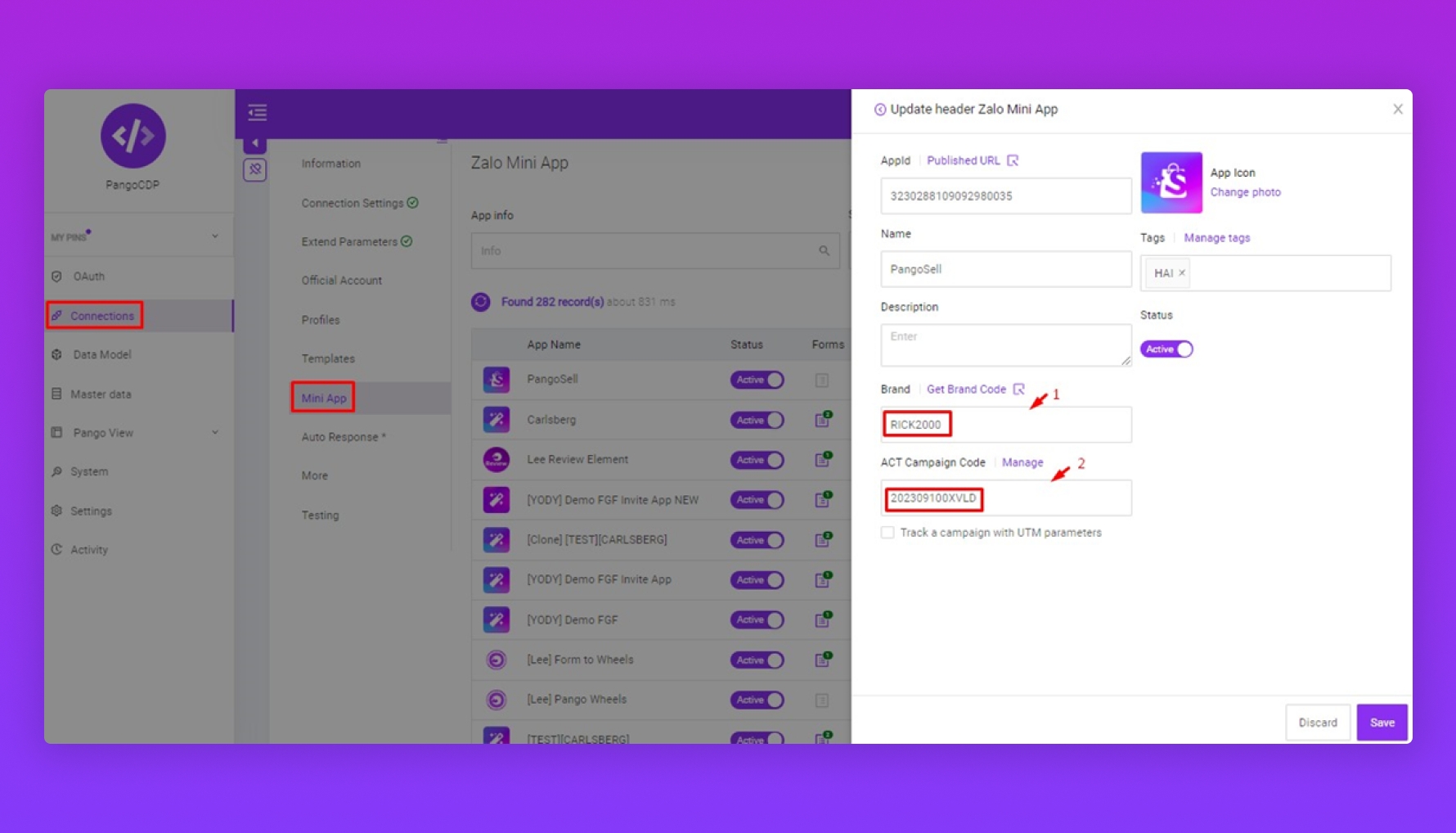The width and height of the screenshot is (1456, 833).
Task: Open Data Model in sidebar
Action: [101, 354]
